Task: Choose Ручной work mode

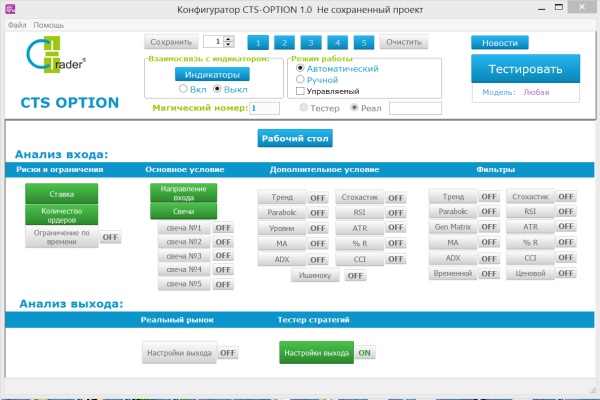Action: pyautogui.click(x=300, y=79)
